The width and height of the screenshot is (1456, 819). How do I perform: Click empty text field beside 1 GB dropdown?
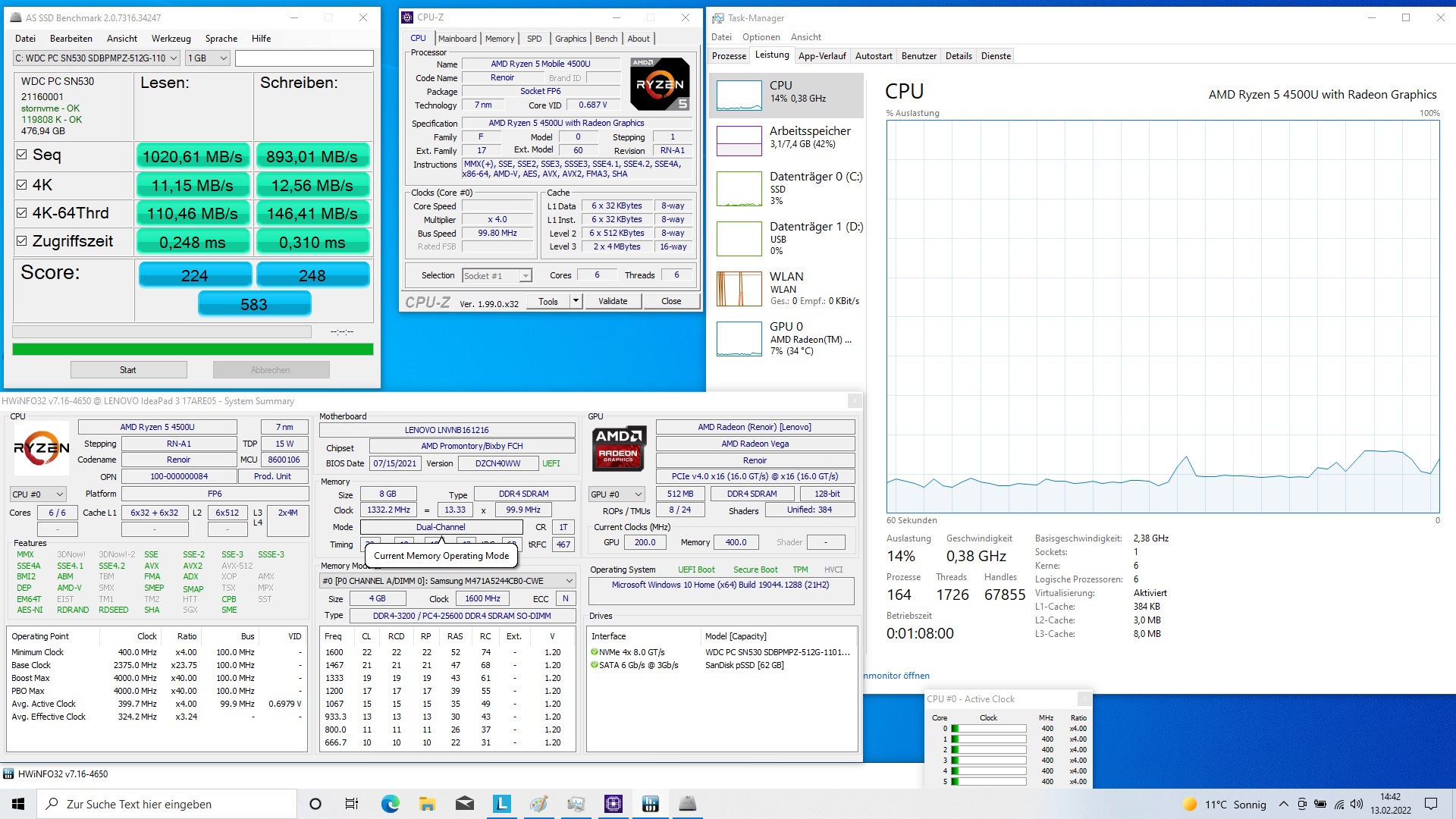pos(303,58)
